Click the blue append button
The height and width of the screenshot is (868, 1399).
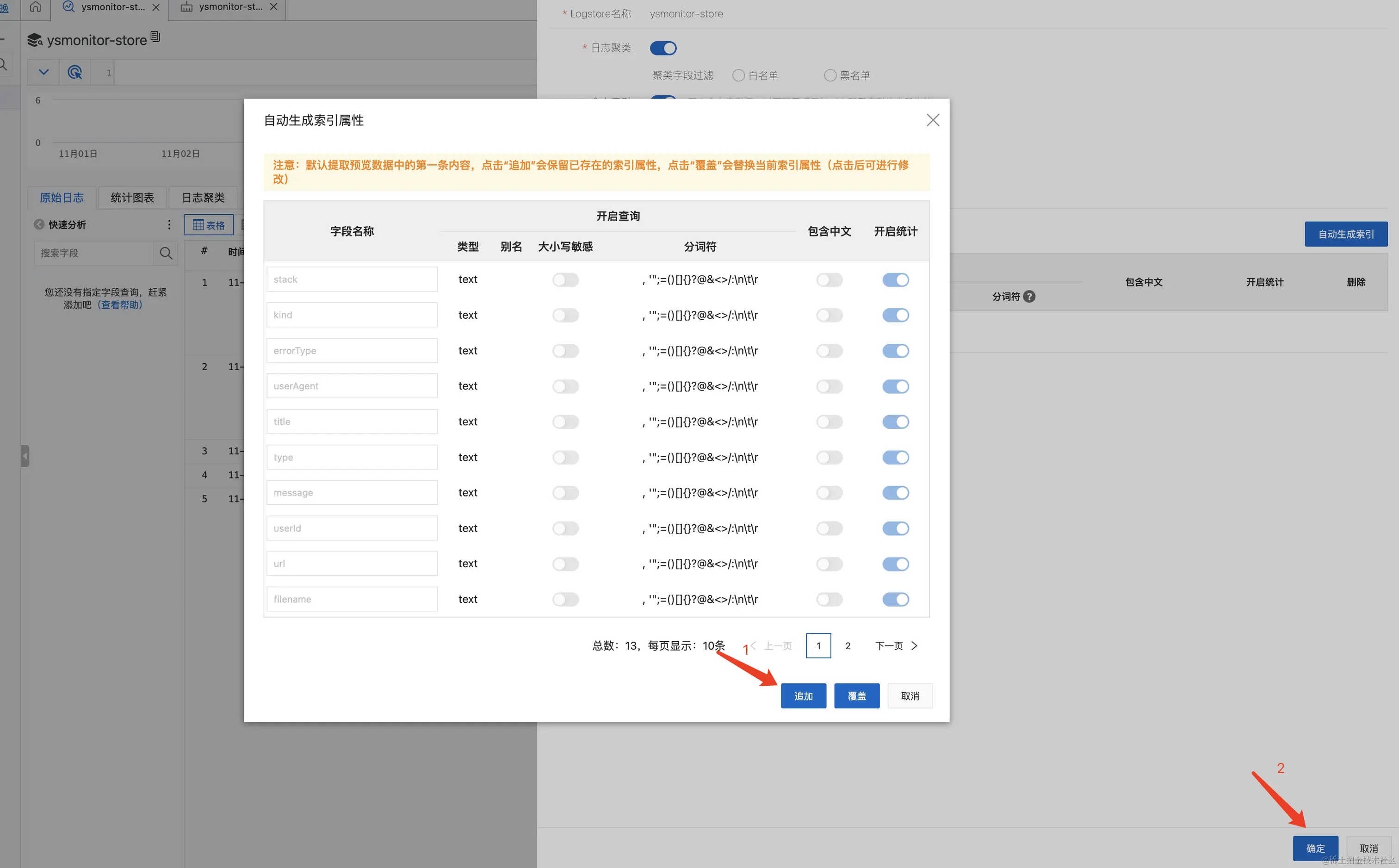pyautogui.click(x=803, y=696)
